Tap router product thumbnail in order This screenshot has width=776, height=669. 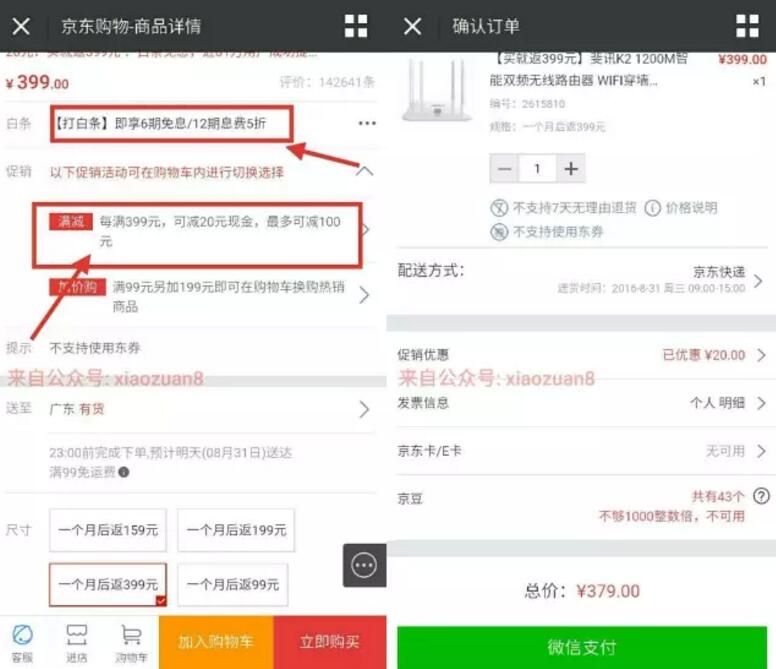click(436, 90)
